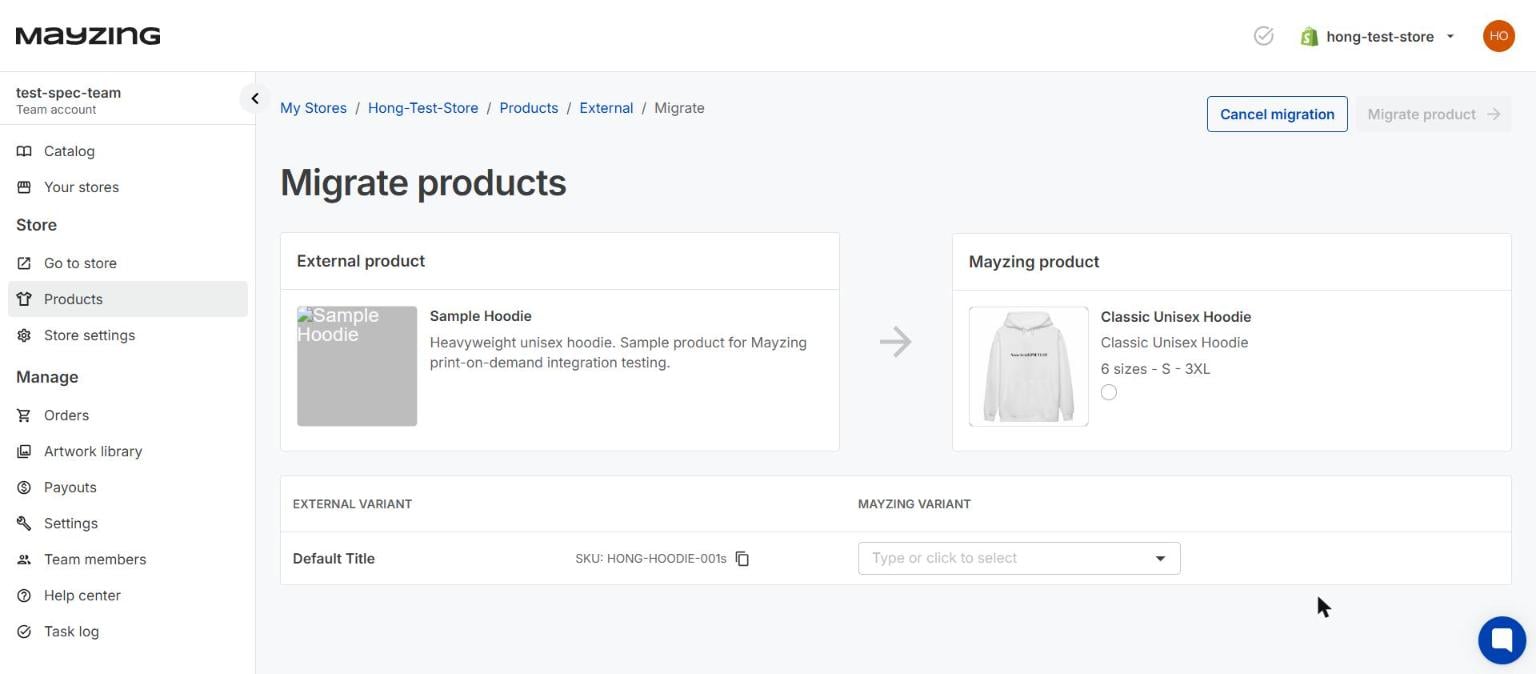Click the Help center question icon
1536x674 pixels.
coord(24,595)
